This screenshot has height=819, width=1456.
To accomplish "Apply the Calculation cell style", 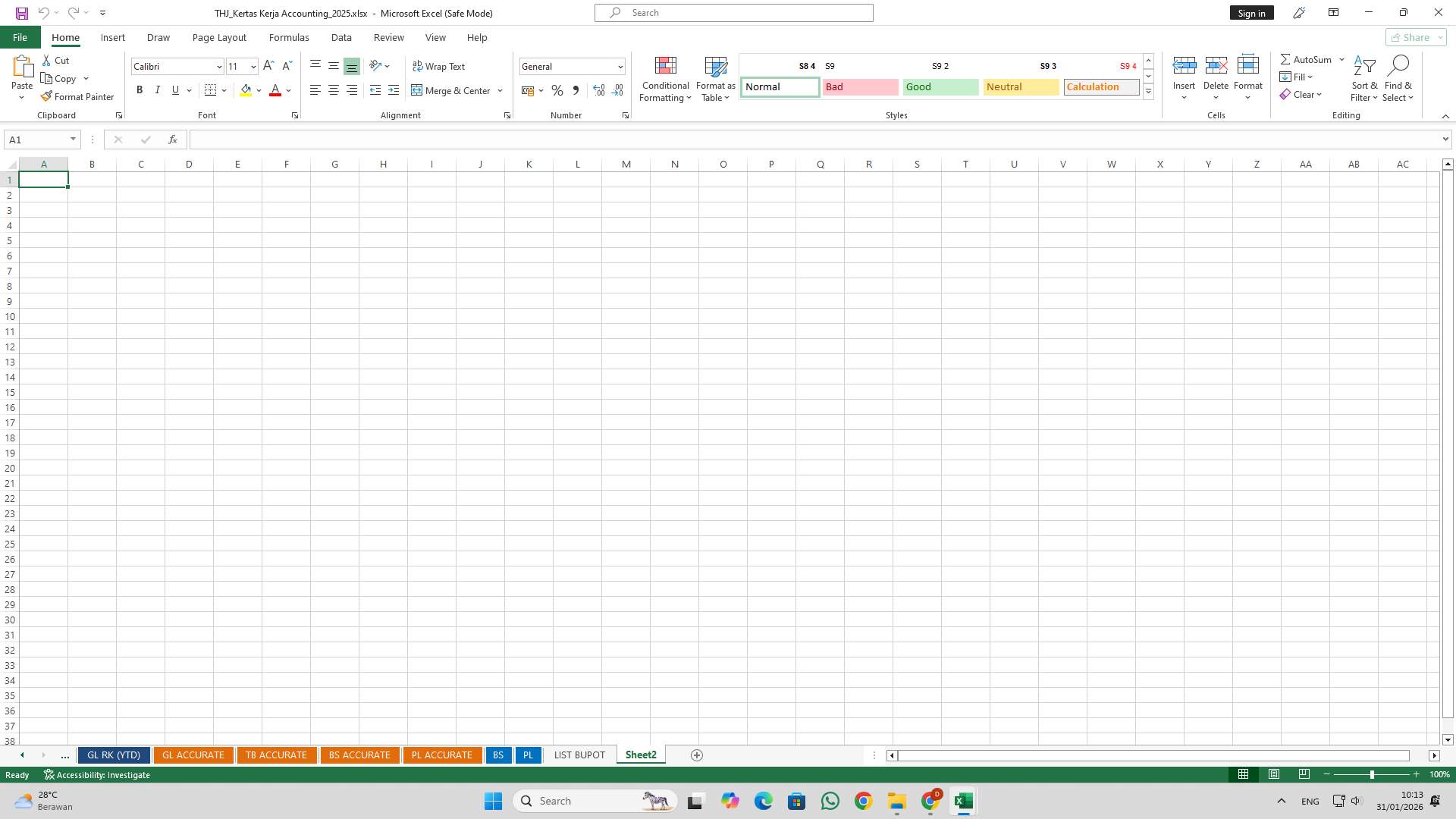I will [1101, 86].
